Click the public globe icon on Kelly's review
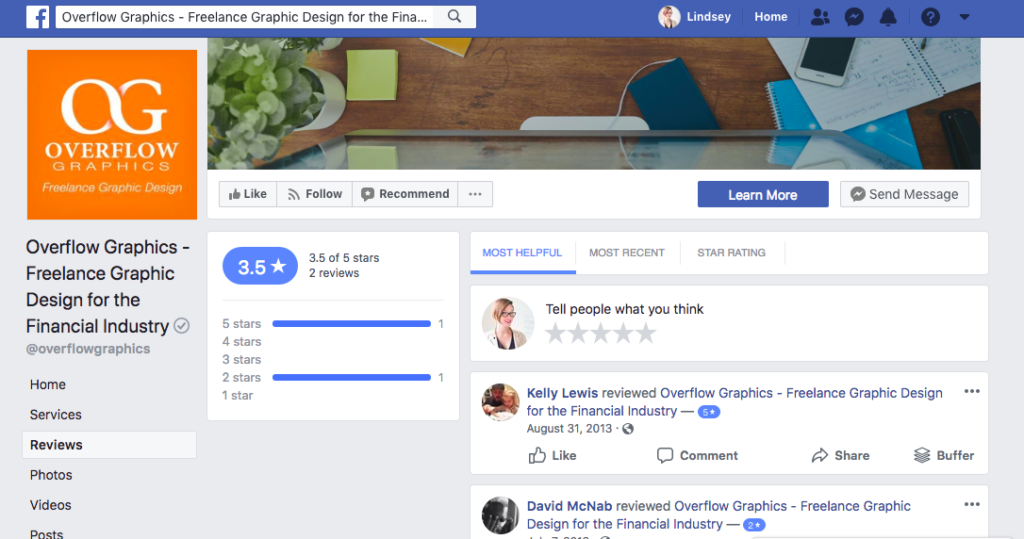This screenshot has width=1024, height=539. point(628,429)
